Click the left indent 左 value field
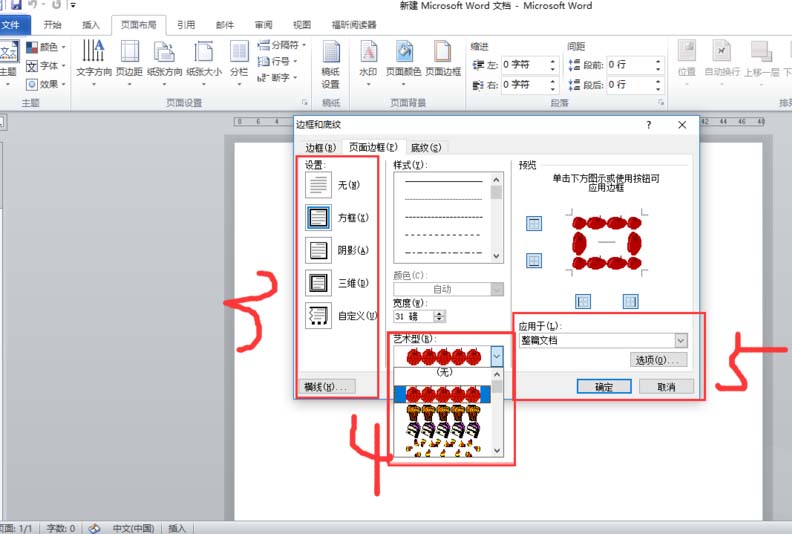Screen dimensions: 792x534 (x=524, y=65)
